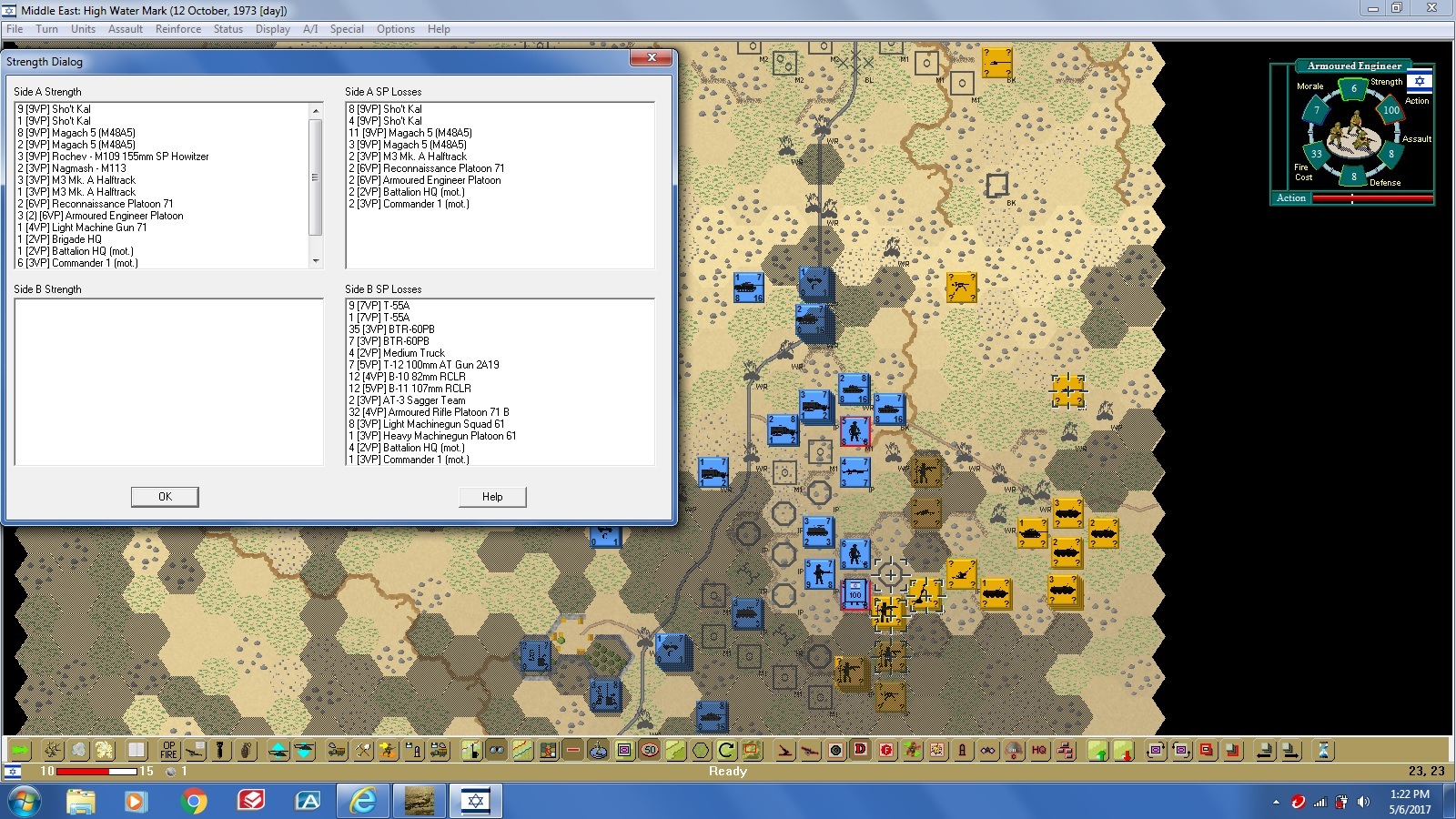Viewport: 1456px width, 819px height.
Task: Click OK in the Strength Dialog
Action: pyautogui.click(x=165, y=497)
